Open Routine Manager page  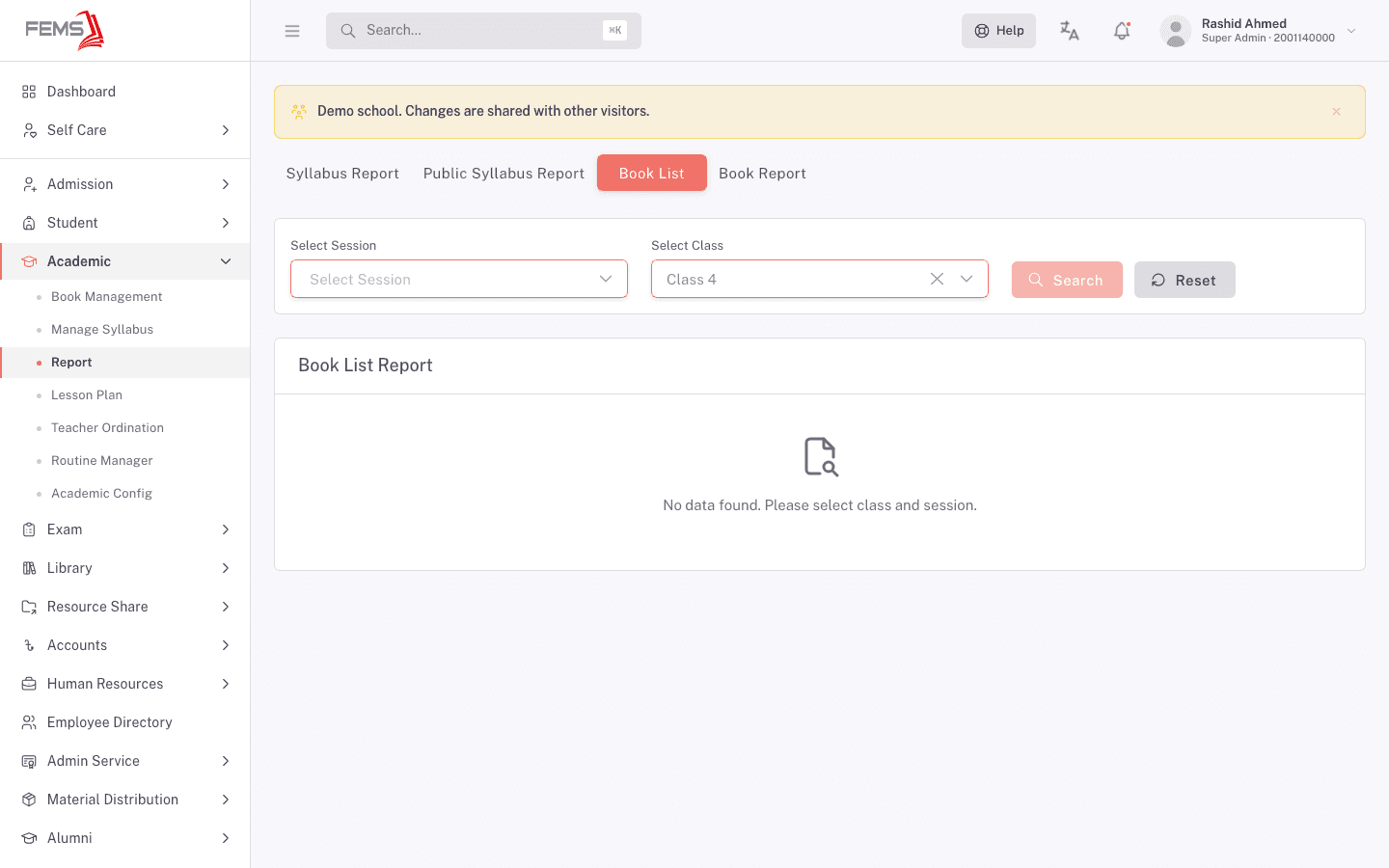(x=102, y=461)
